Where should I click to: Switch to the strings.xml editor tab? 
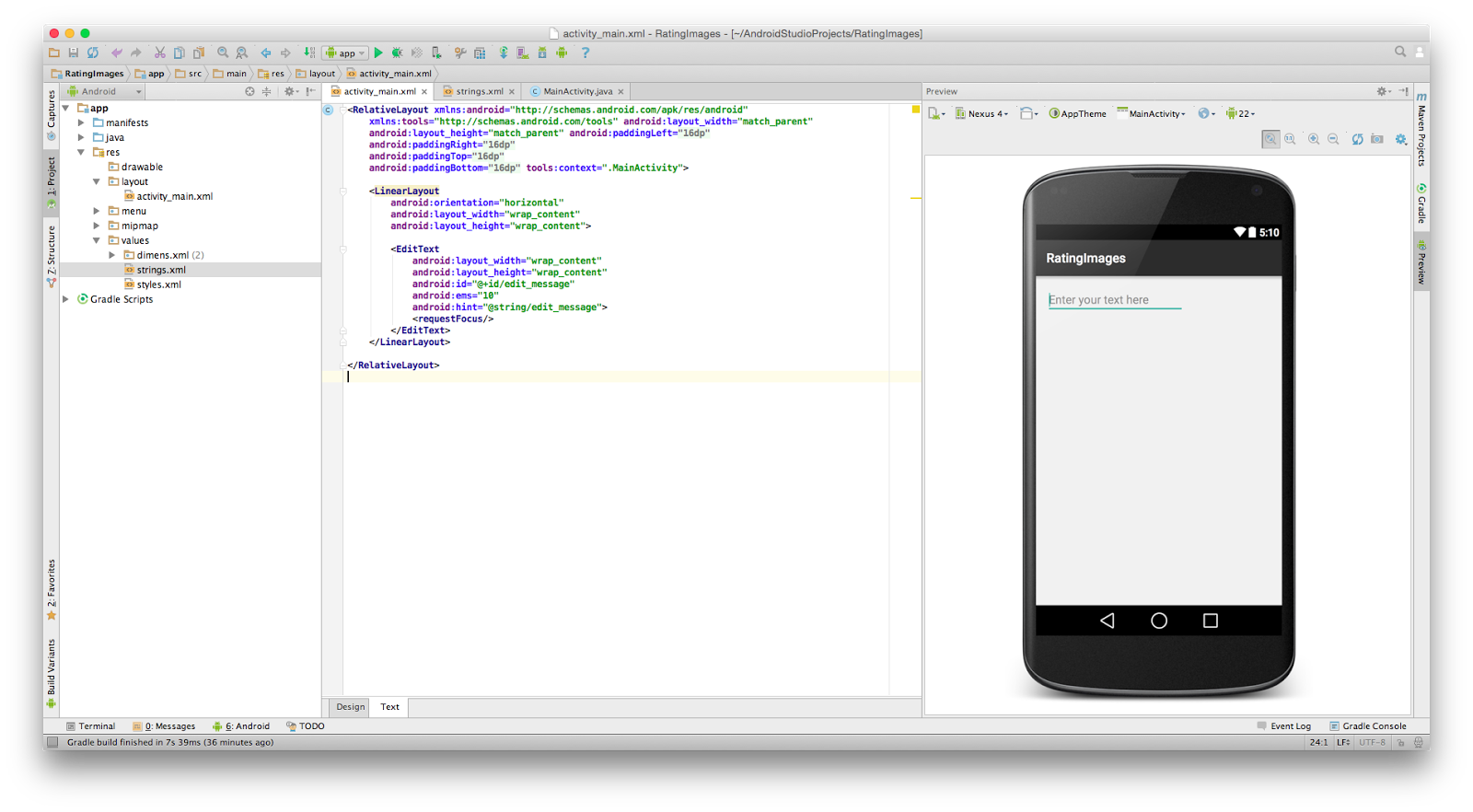coord(479,91)
